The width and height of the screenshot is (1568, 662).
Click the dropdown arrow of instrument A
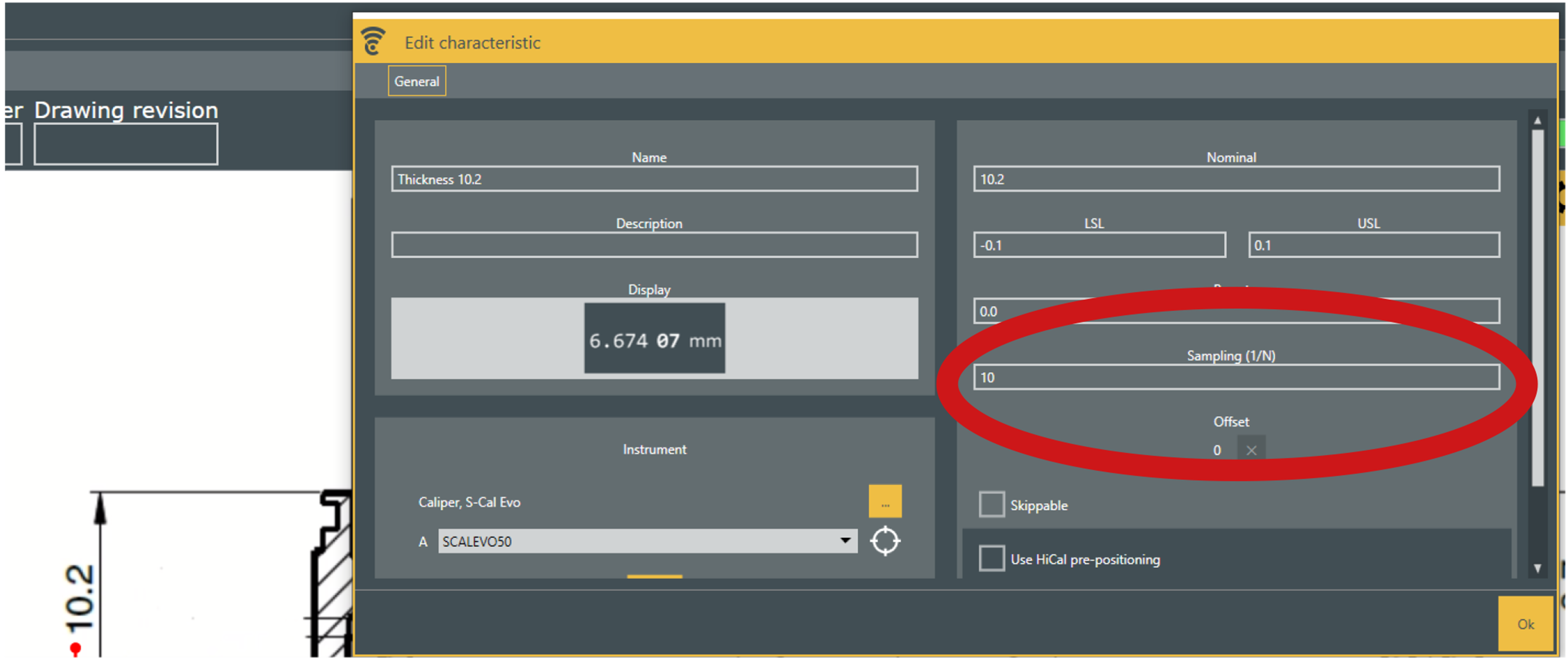845,540
